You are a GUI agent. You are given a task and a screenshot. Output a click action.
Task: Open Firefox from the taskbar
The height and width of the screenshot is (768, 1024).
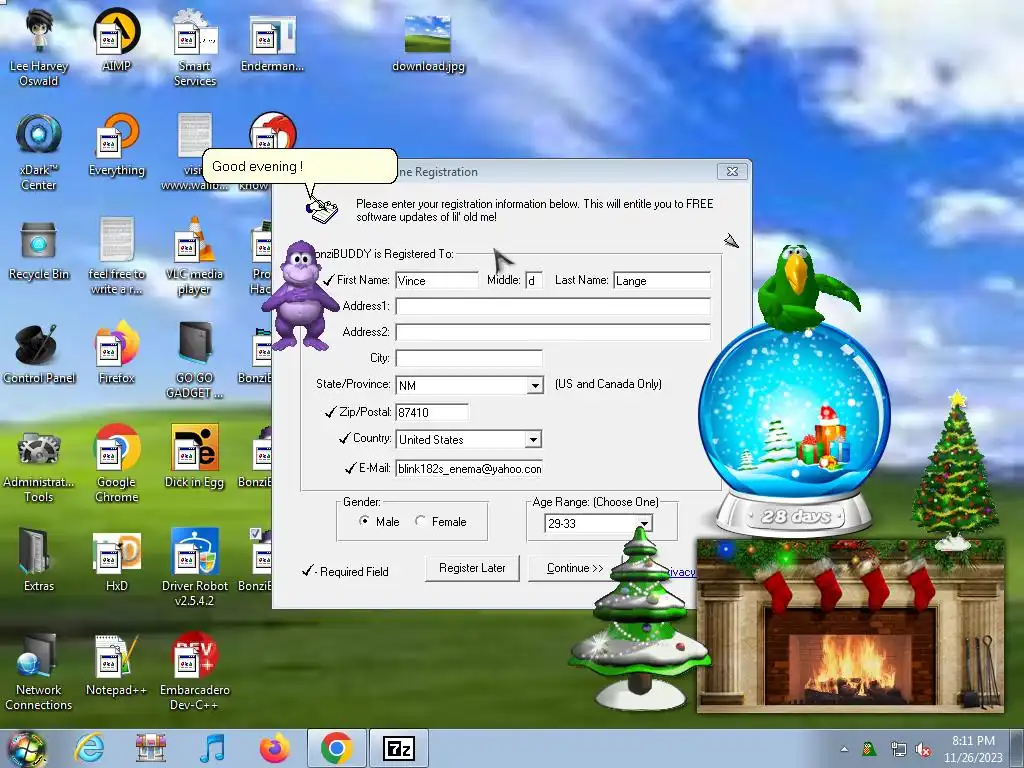coord(274,748)
